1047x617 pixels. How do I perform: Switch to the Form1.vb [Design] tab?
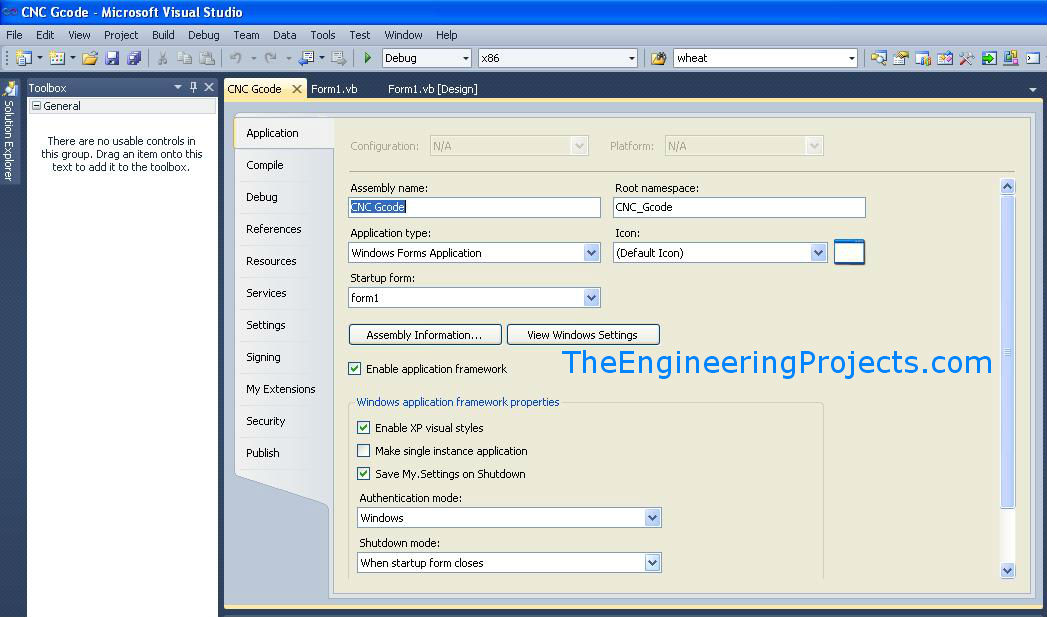[x=432, y=88]
